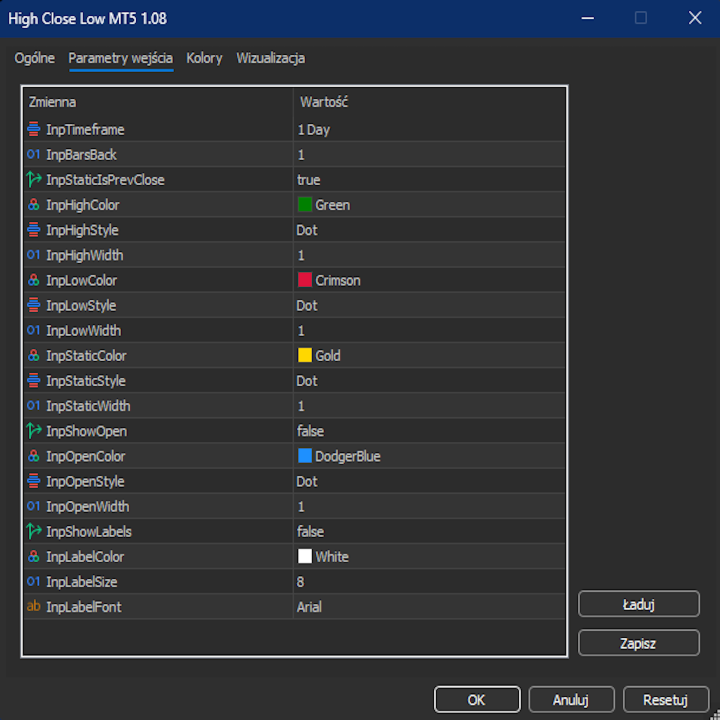Select the InpLabelFont variable name
The image size is (720, 720).
coord(84,607)
